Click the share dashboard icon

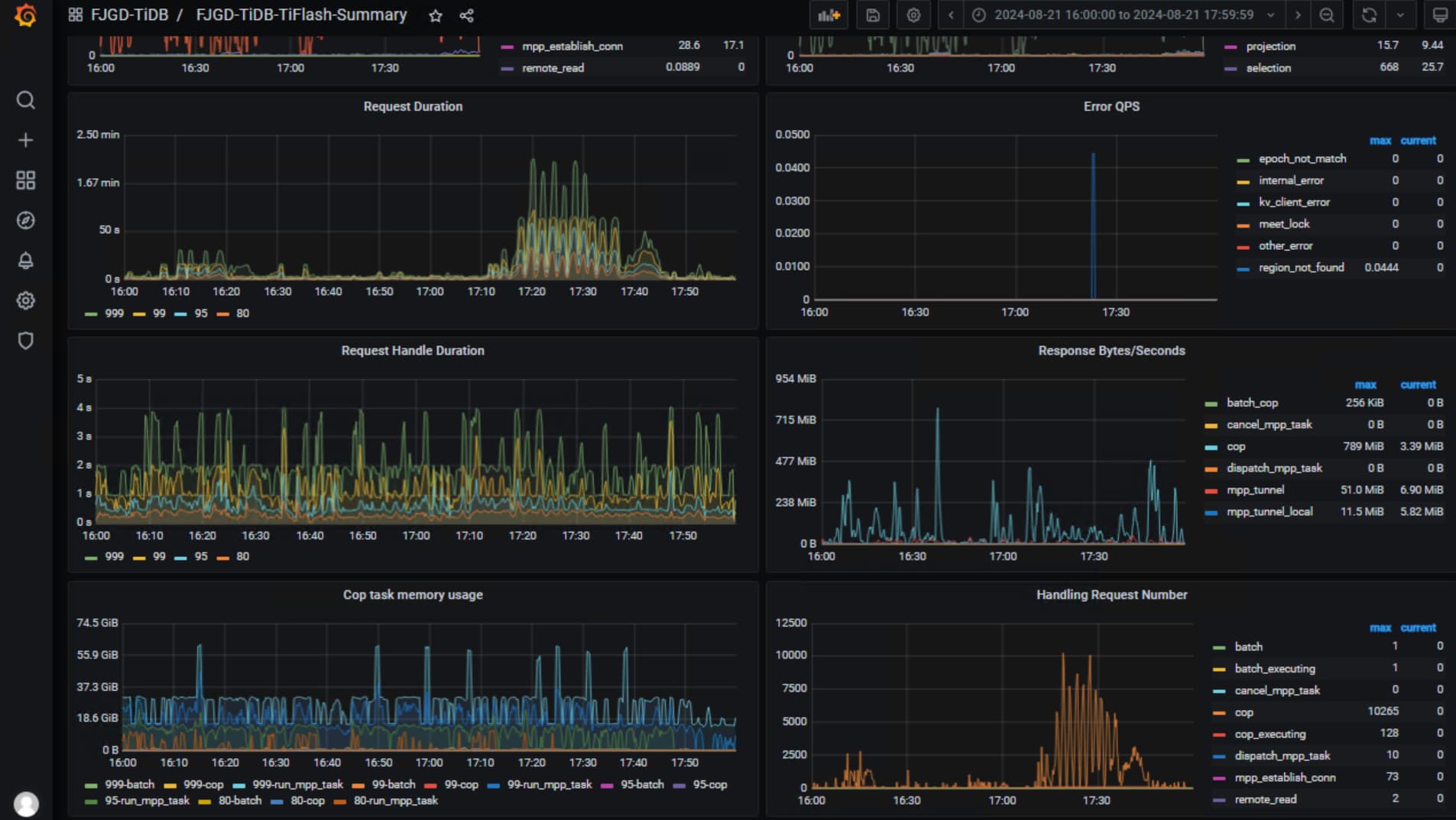tap(466, 15)
